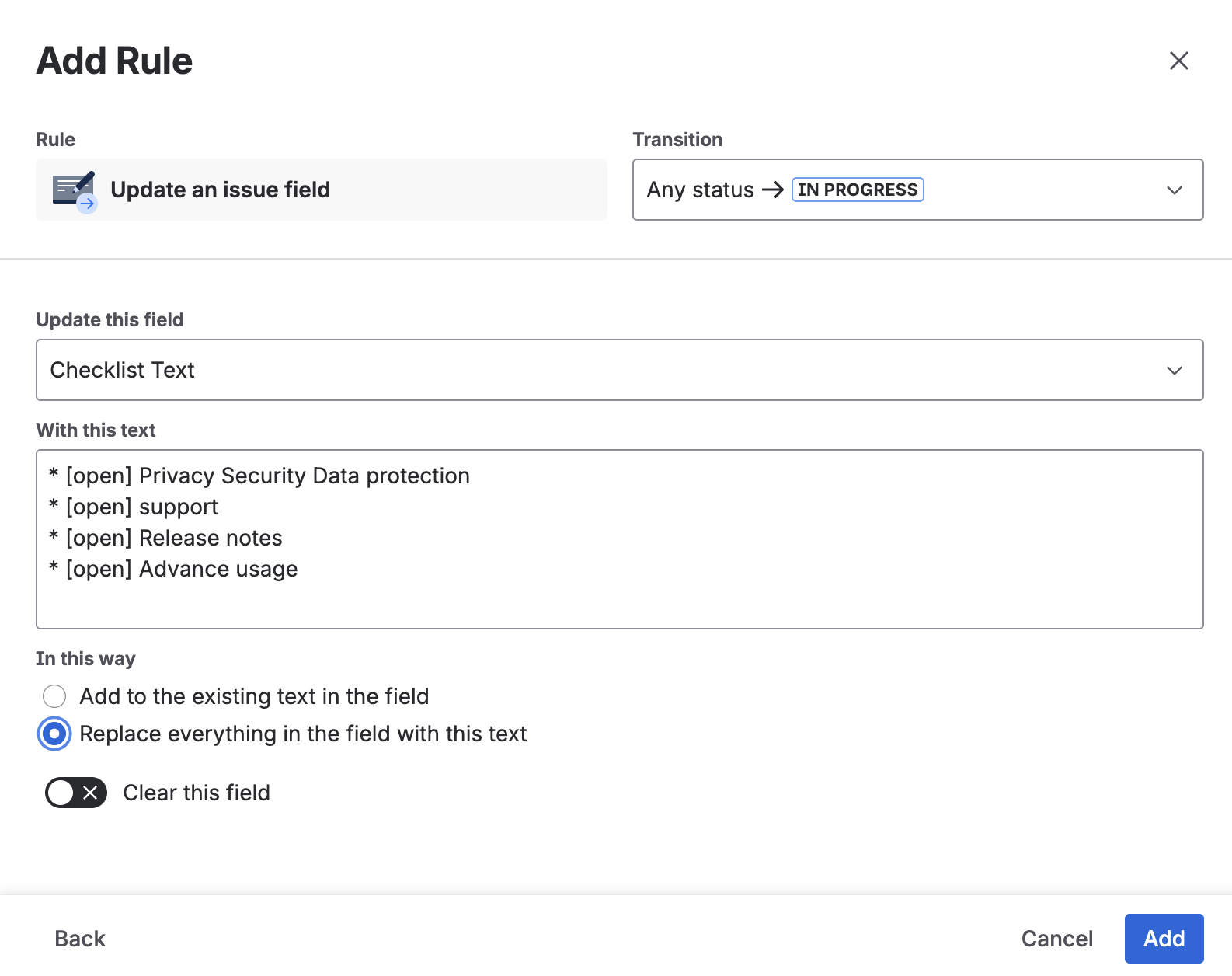
Task: Click the Back button
Action: point(80,939)
